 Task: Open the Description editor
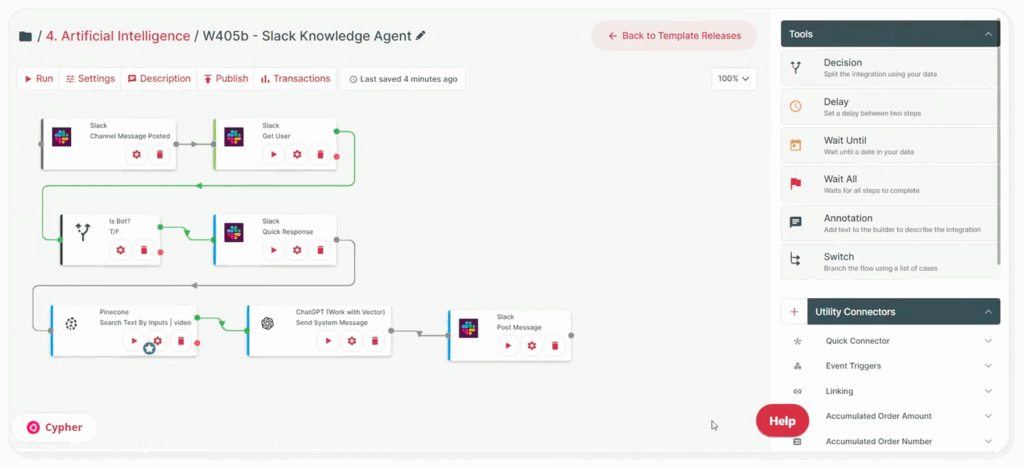coord(159,78)
